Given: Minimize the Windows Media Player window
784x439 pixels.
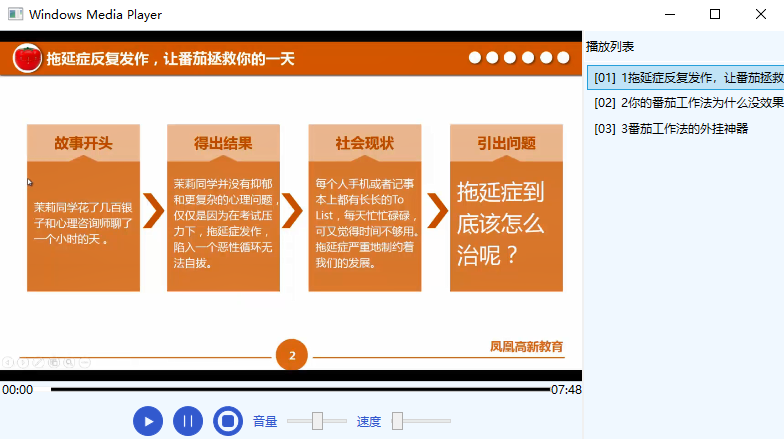Looking at the screenshot, I should click(670, 14).
